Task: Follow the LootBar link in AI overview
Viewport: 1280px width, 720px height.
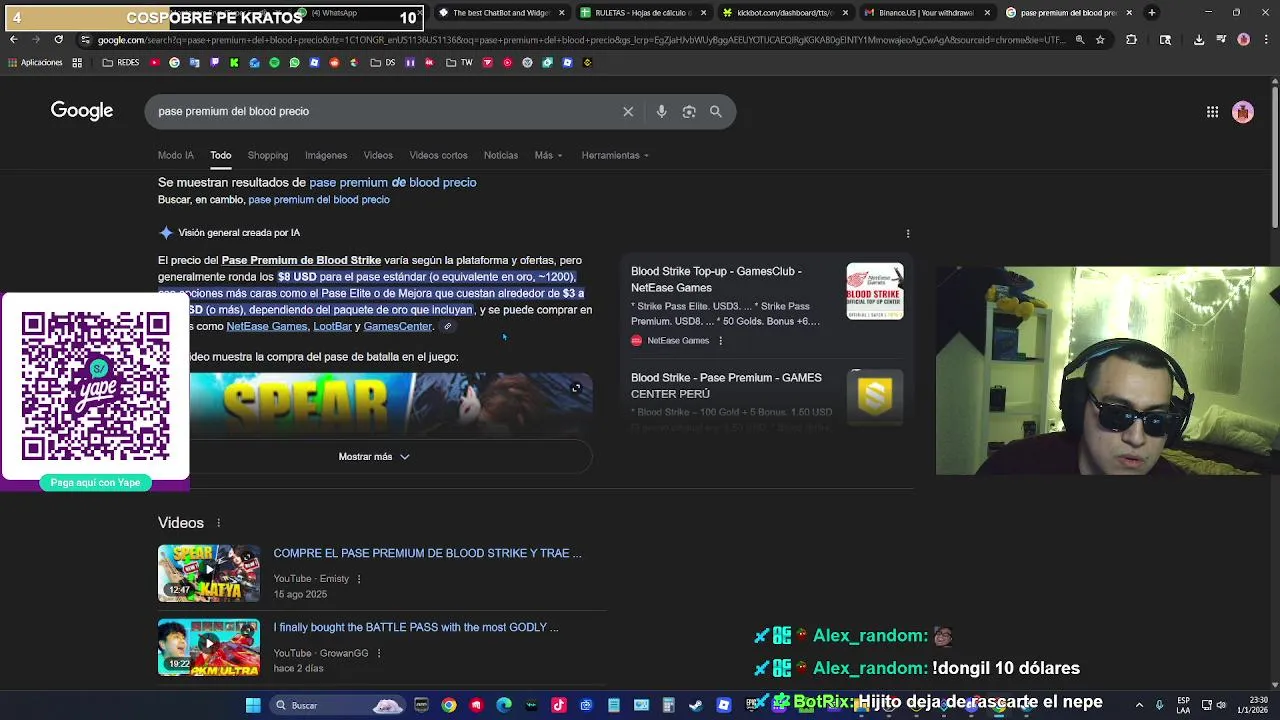Action: (x=332, y=326)
